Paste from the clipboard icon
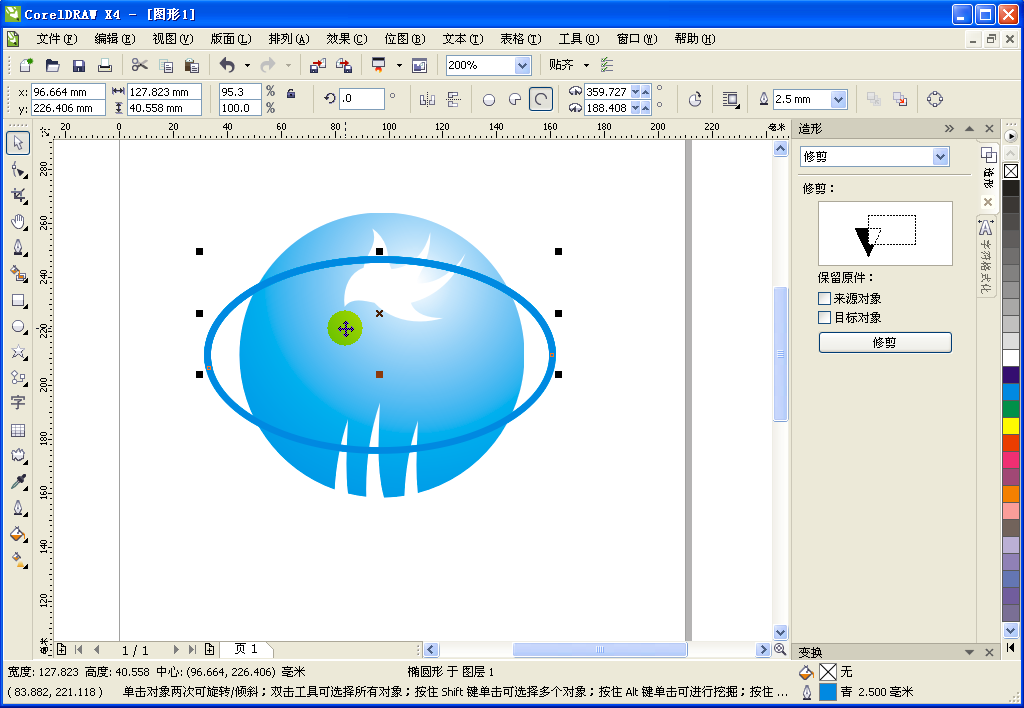Viewport: 1024px width, 708px height. click(191, 65)
